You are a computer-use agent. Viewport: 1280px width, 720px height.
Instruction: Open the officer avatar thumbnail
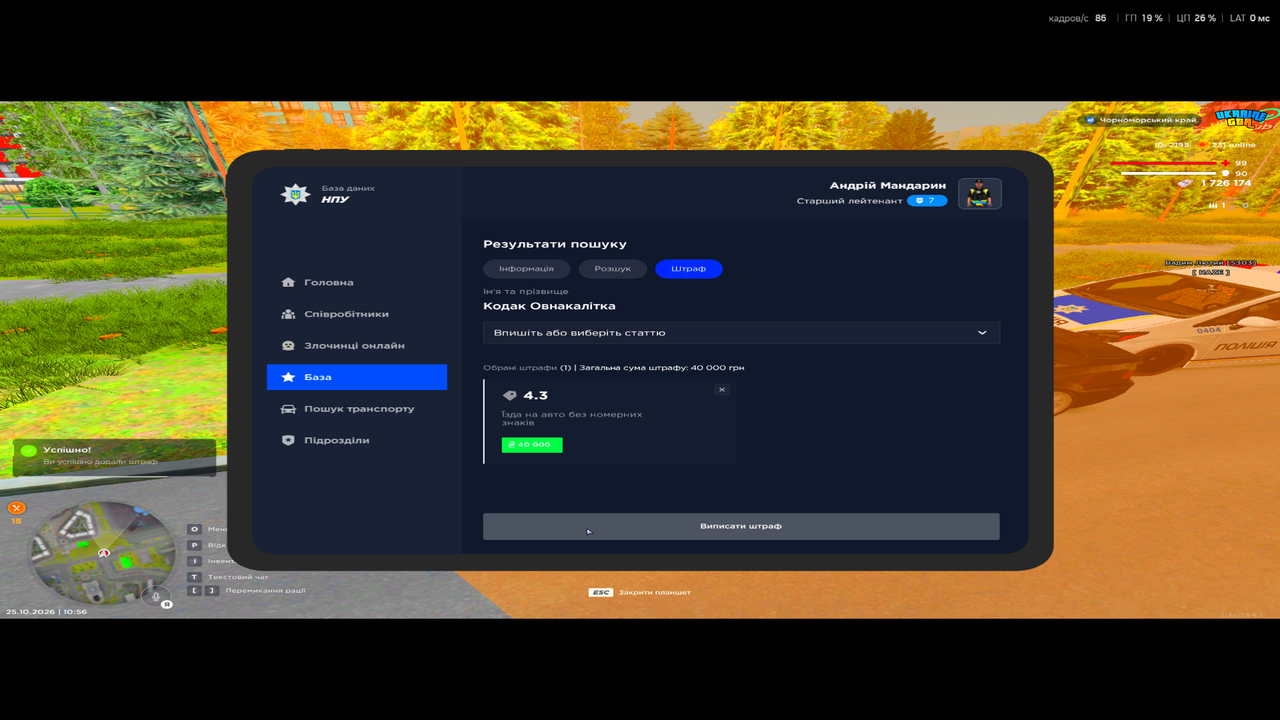[x=980, y=194]
